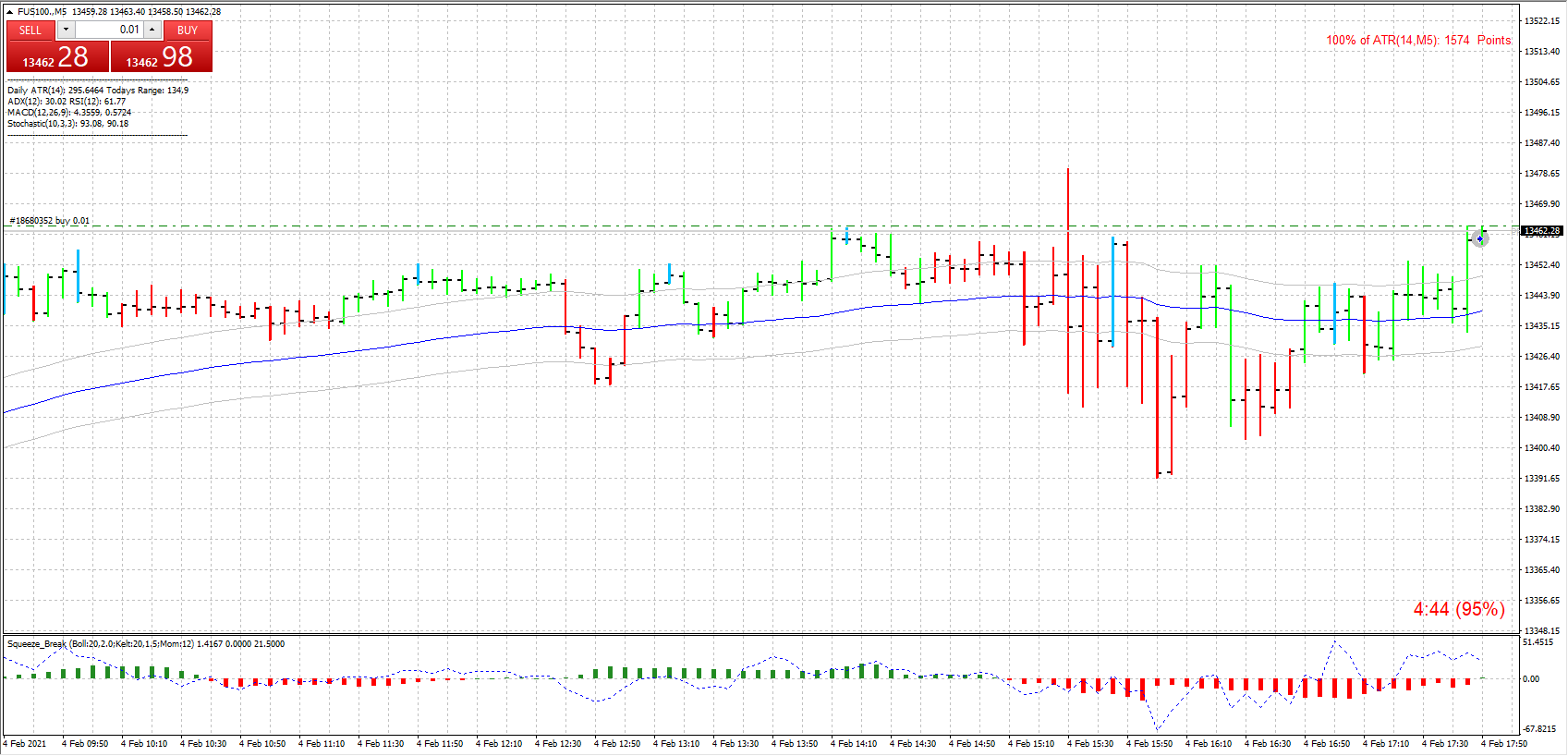Click the buy price 13462 98 panel
Viewport: 1568px width, 756px height.
(161, 57)
